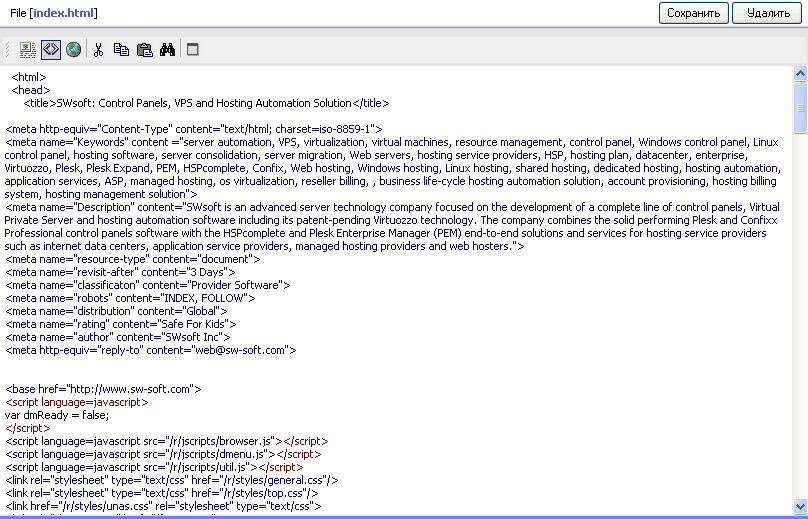Switch to the design (WYSIWYG) view
This screenshot has width=808, height=519.
[x=28, y=49]
